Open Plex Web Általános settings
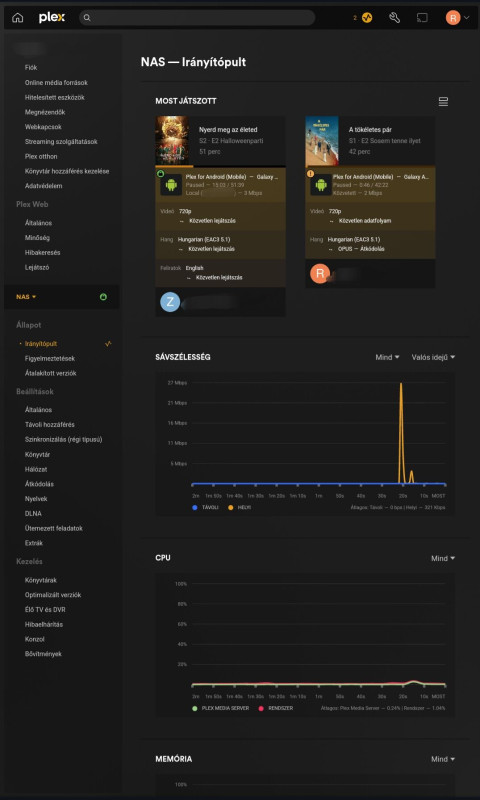Image resolution: width=480 pixels, height=800 pixels. coord(38,223)
